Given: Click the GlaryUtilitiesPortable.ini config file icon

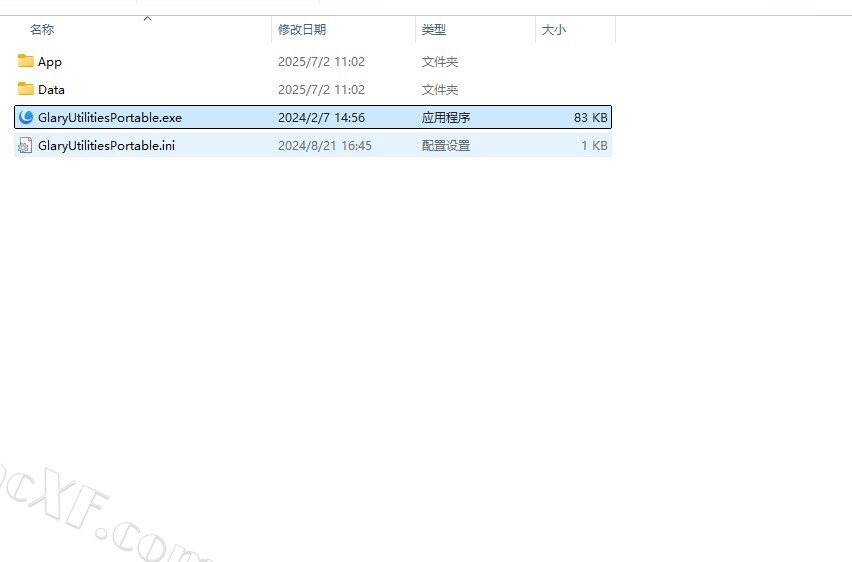Looking at the screenshot, I should (25, 145).
